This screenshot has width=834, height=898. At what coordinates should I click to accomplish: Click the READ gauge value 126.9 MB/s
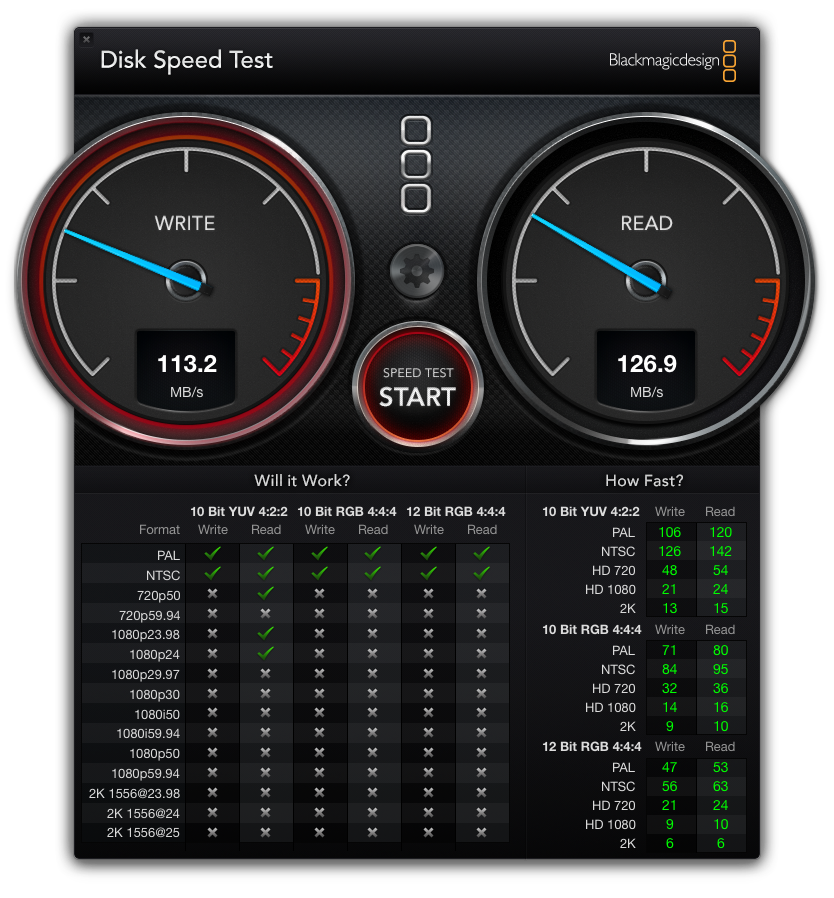click(x=646, y=373)
